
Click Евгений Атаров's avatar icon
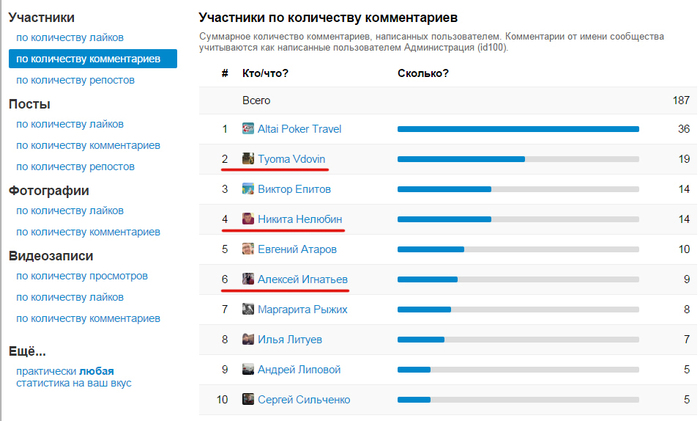pos(248,249)
